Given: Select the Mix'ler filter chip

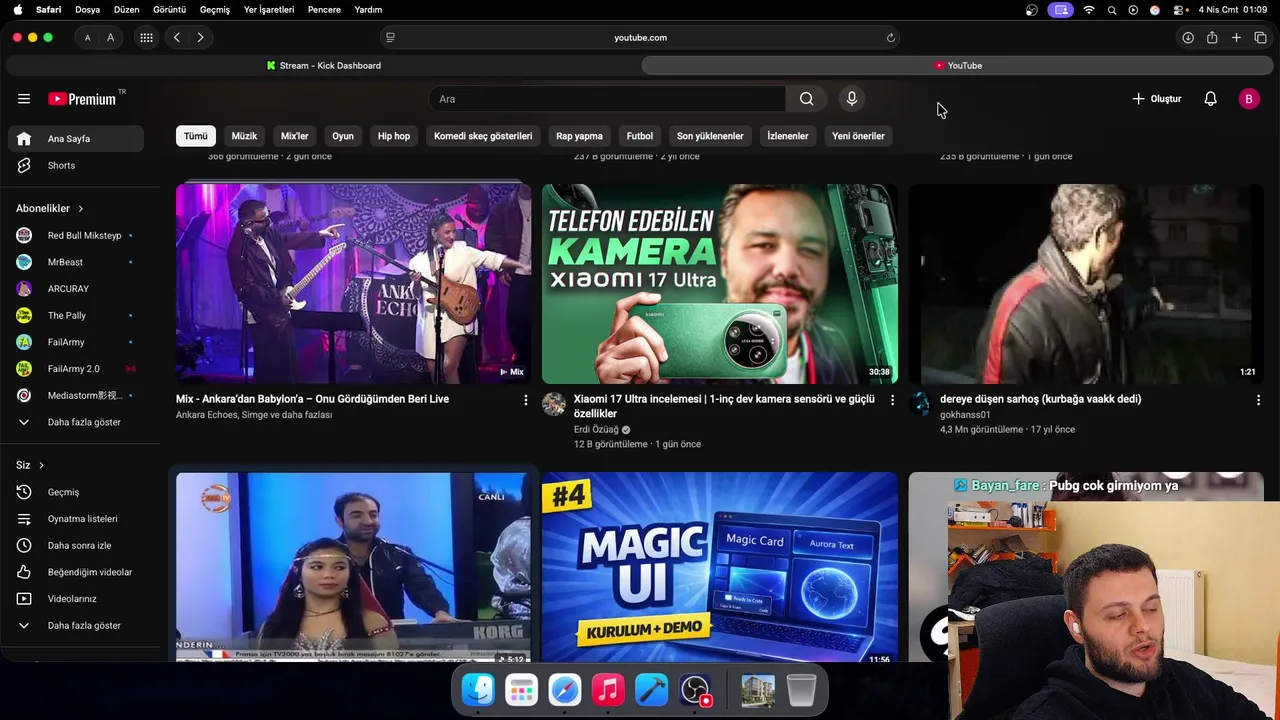Looking at the screenshot, I should point(295,136).
